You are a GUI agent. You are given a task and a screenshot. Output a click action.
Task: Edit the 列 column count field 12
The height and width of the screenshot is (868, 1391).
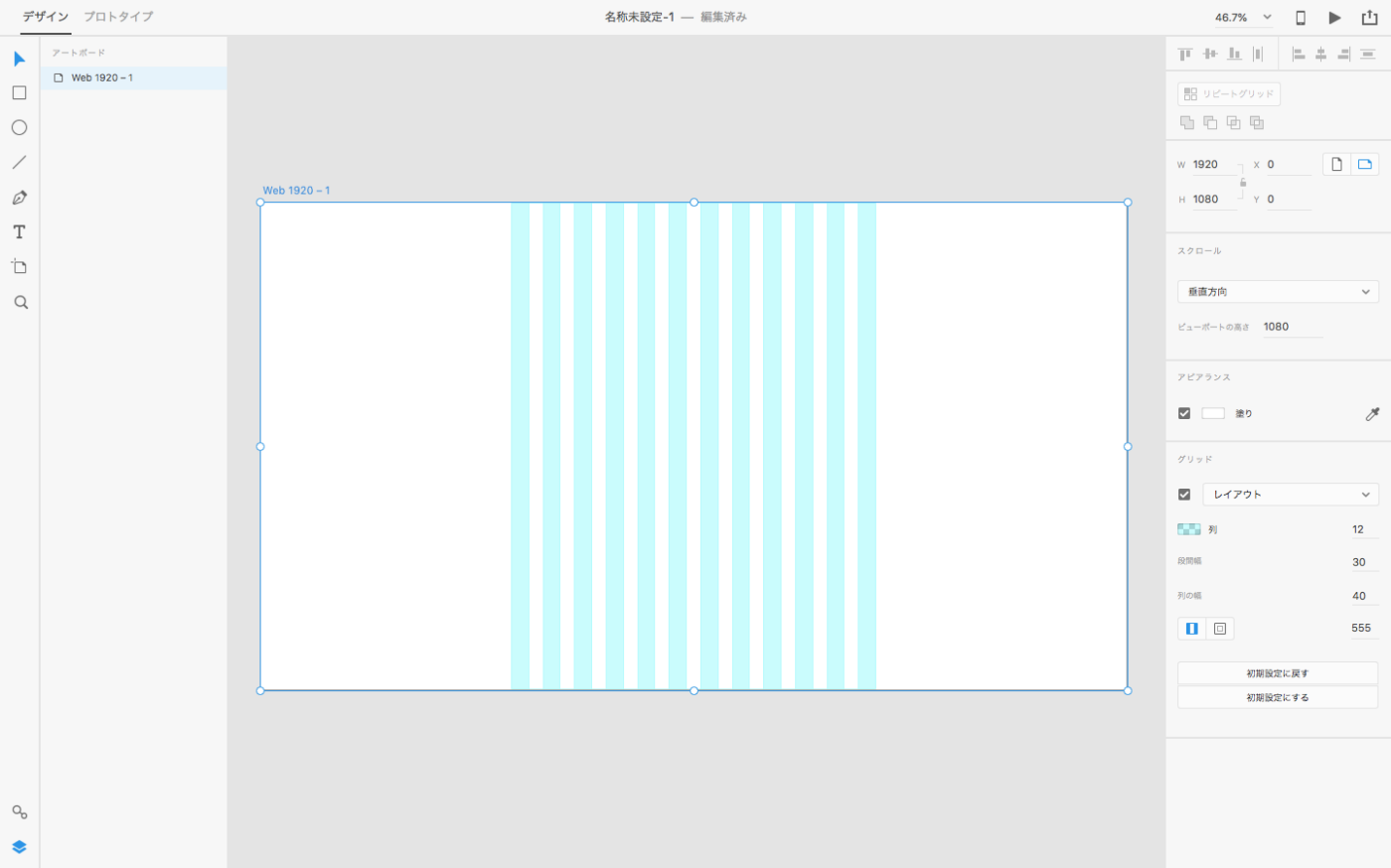(x=1363, y=529)
